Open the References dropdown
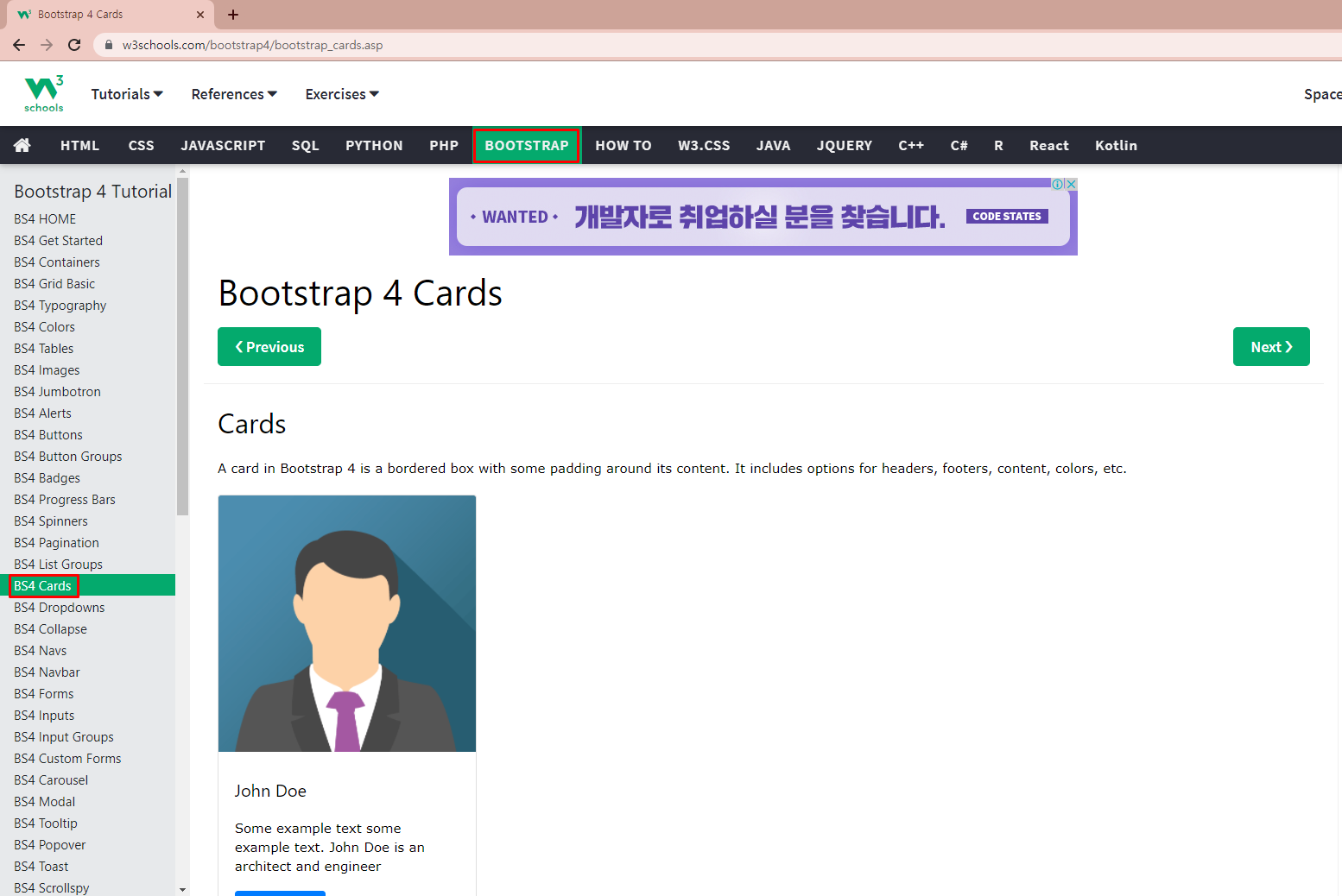The height and width of the screenshot is (896, 1342). (234, 94)
